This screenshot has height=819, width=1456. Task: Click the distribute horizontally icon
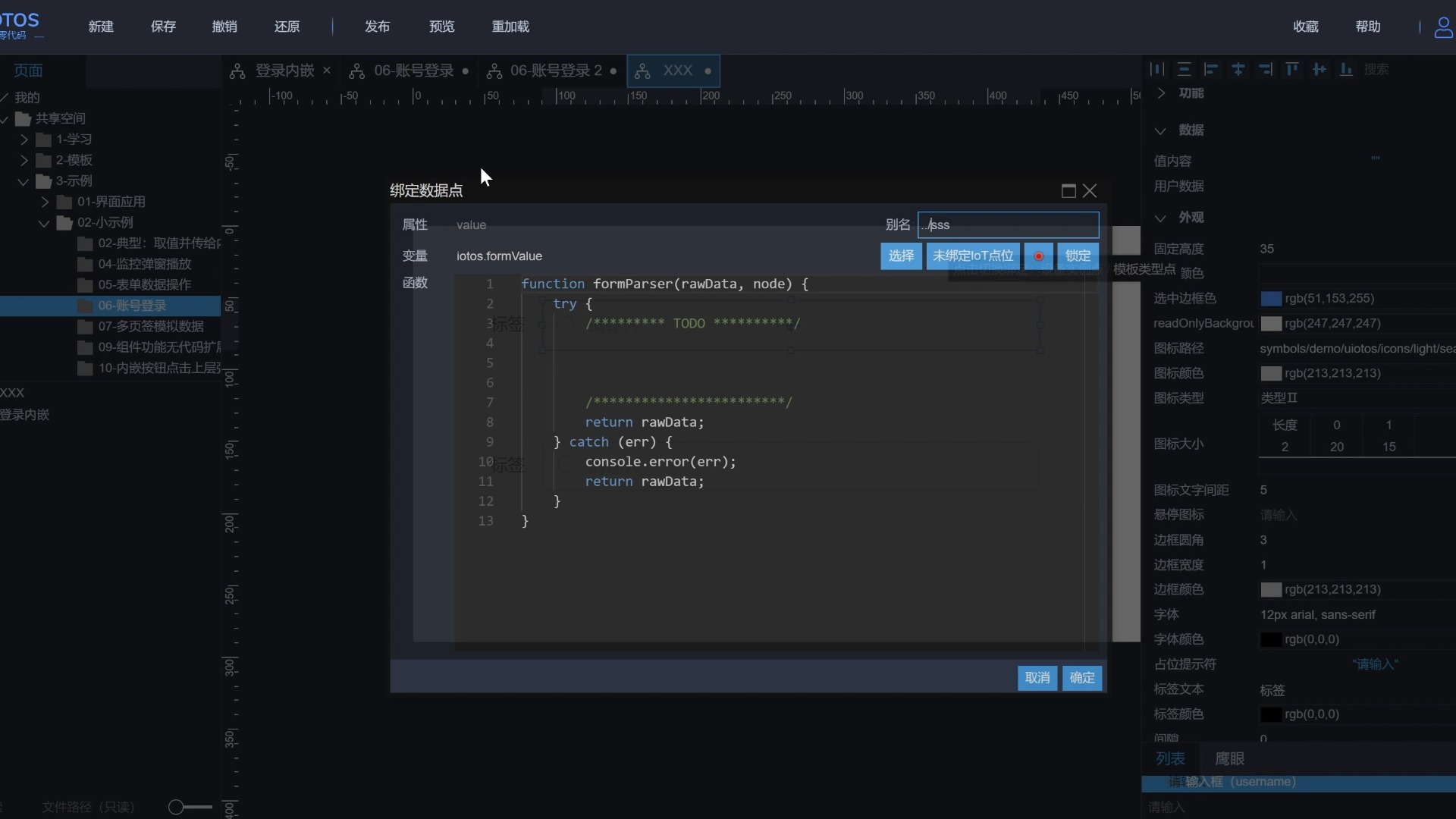[x=1157, y=69]
